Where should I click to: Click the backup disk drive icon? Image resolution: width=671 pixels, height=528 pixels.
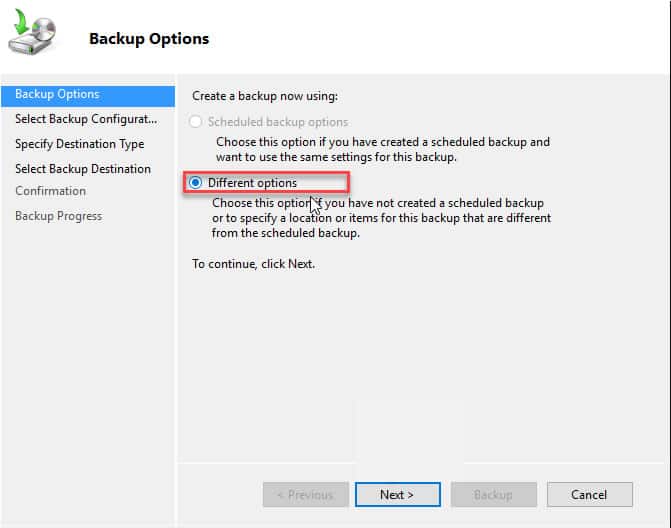click(x=32, y=32)
